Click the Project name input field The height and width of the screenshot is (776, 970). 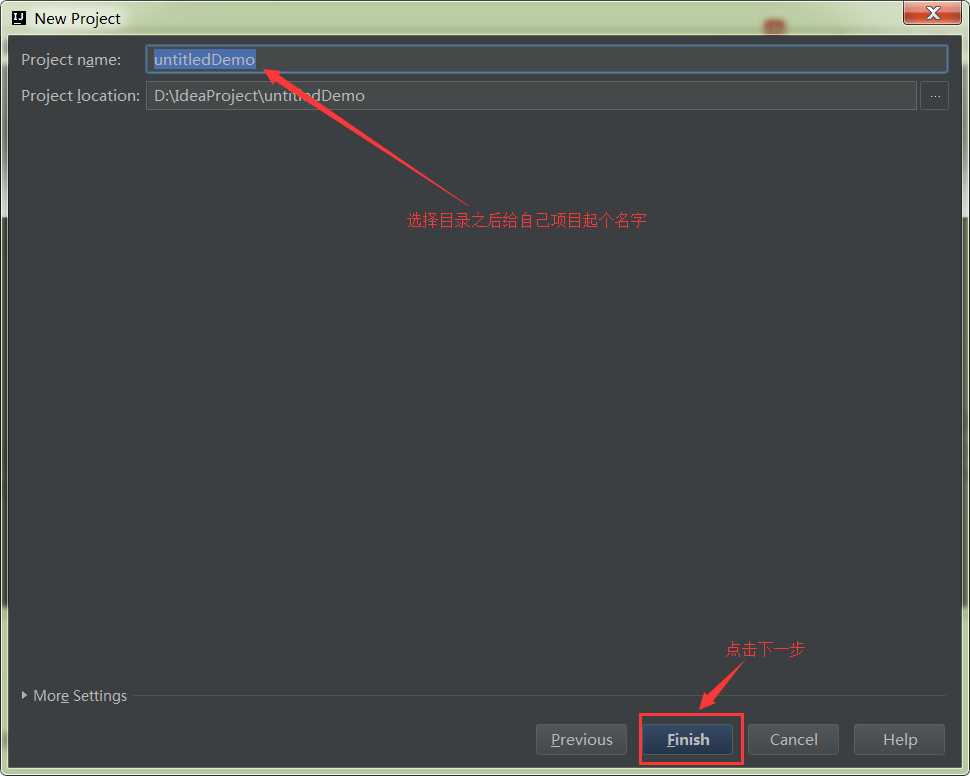[546, 59]
